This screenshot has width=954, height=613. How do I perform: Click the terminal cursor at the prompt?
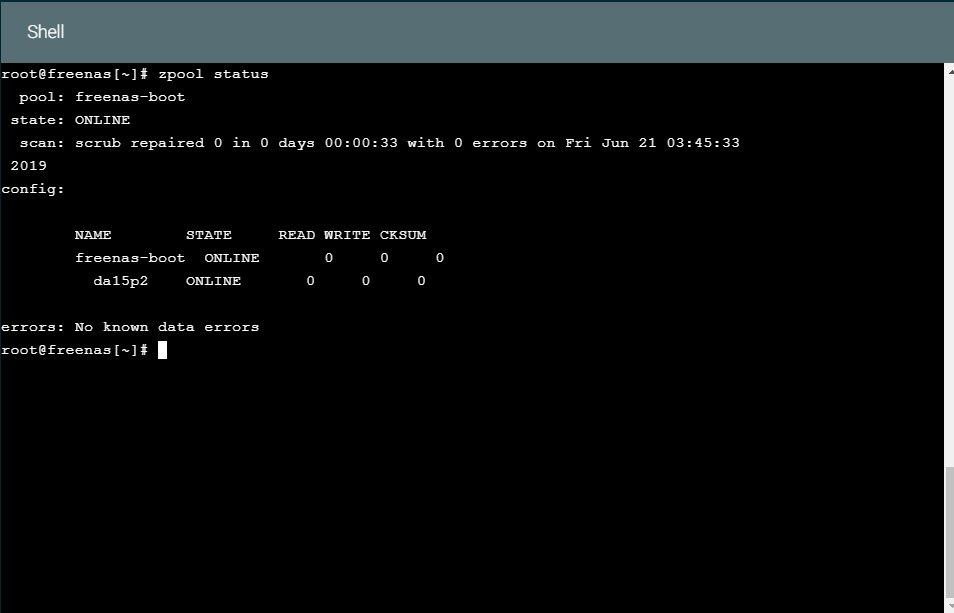(x=162, y=350)
